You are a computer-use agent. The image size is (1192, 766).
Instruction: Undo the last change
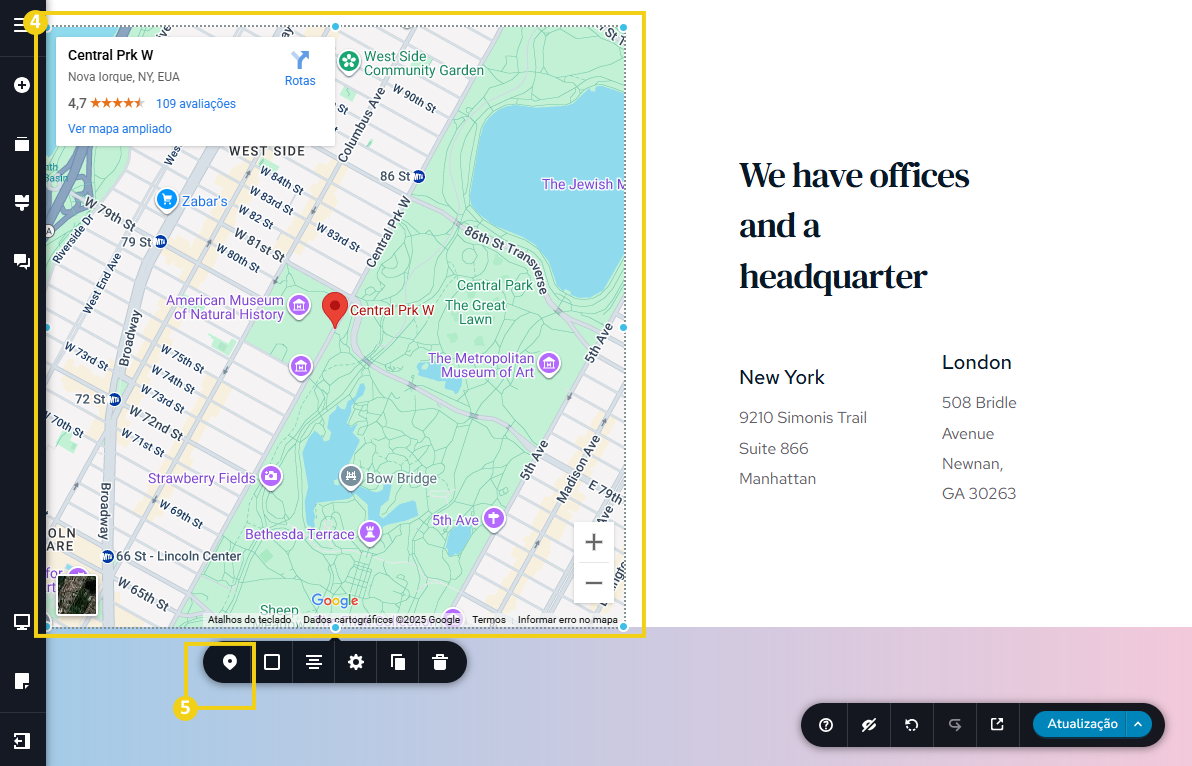coord(911,725)
